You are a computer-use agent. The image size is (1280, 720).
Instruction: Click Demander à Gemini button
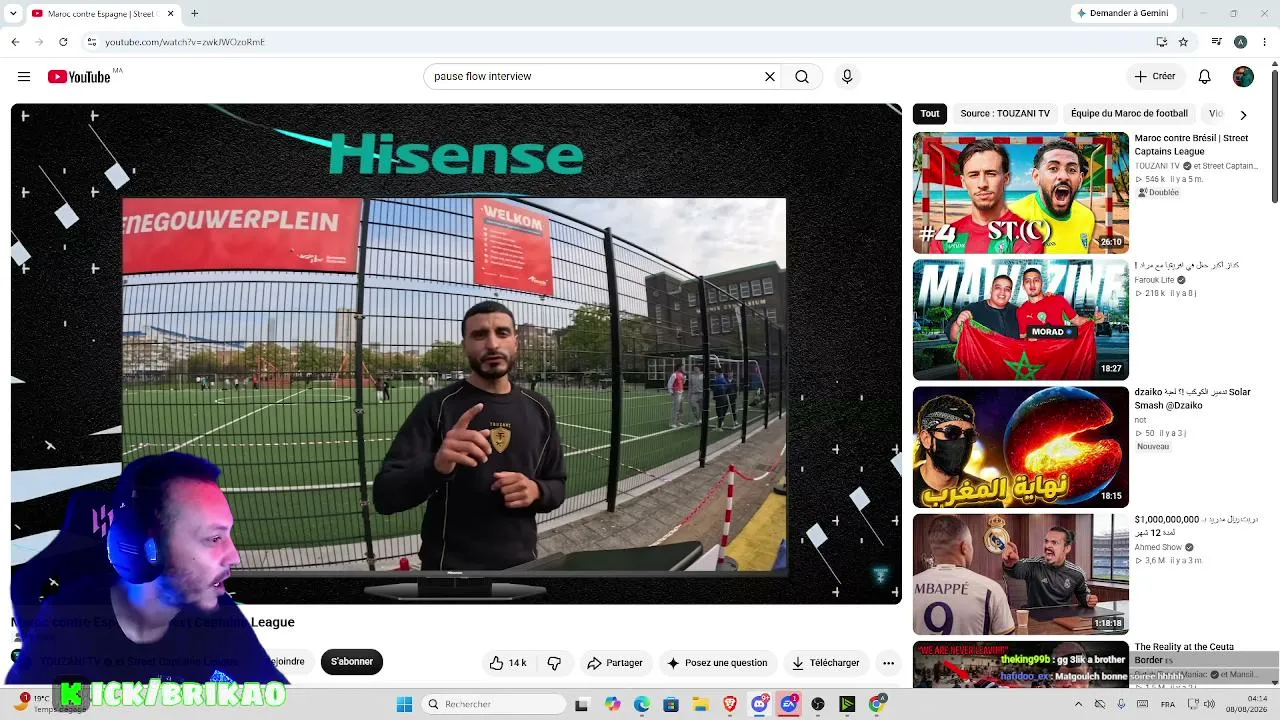pos(1122,14)
